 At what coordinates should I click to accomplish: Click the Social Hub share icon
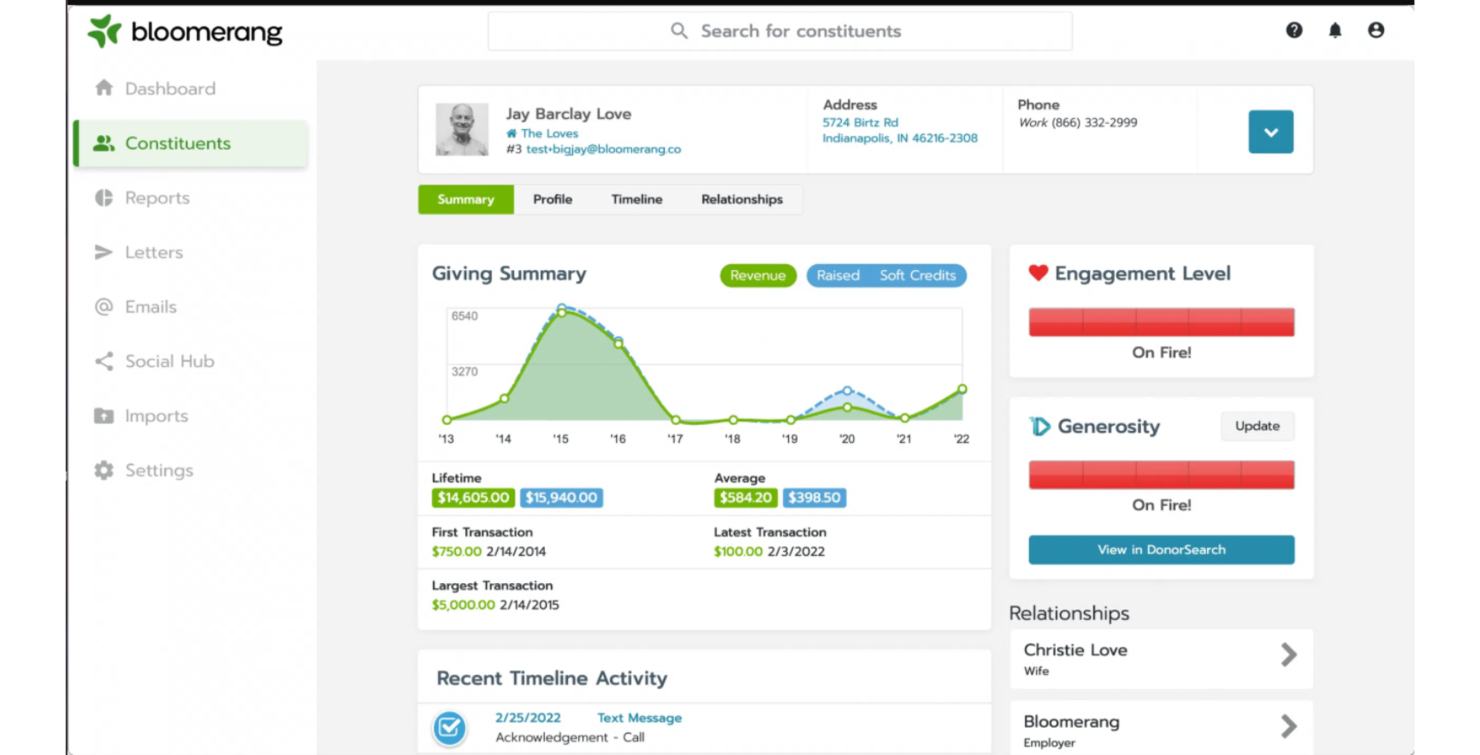click(x=104, y=361)
